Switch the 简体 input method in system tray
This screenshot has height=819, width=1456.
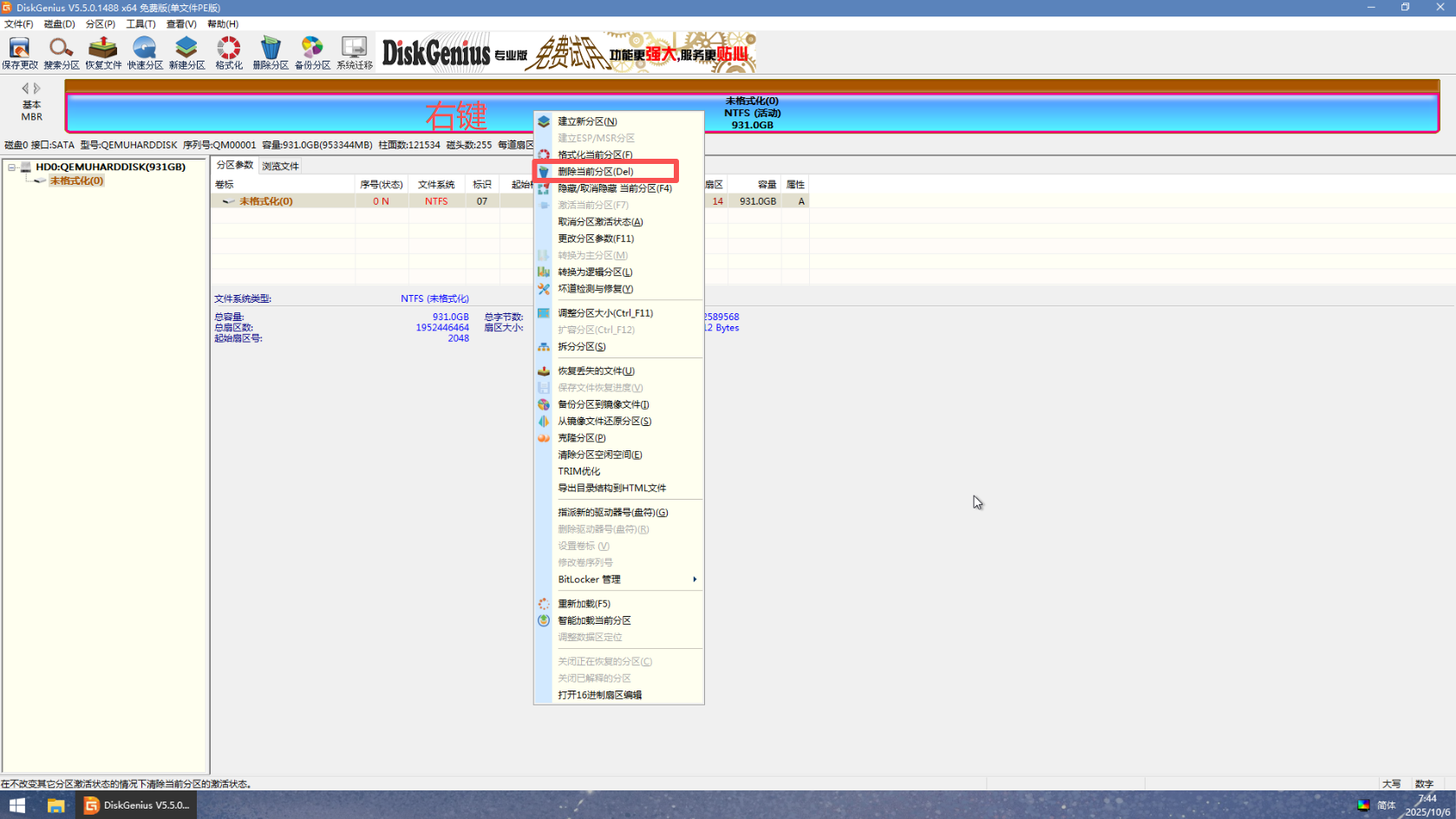1388,805
